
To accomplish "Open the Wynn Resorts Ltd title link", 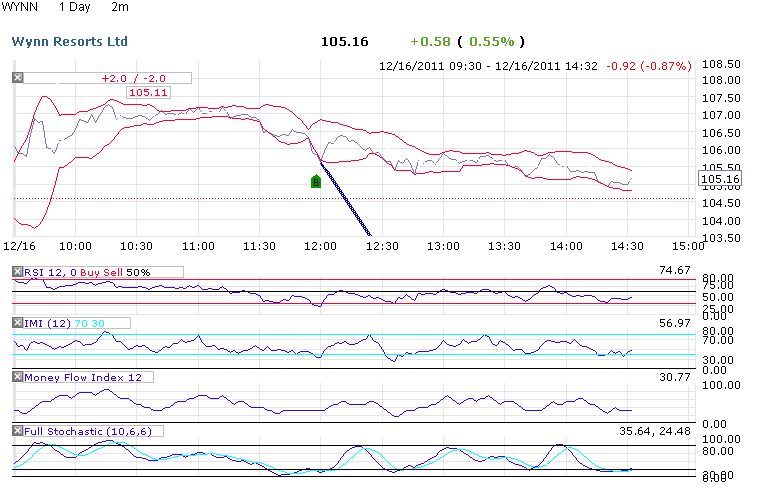I will pyautogui.click(x=70, y=42).
